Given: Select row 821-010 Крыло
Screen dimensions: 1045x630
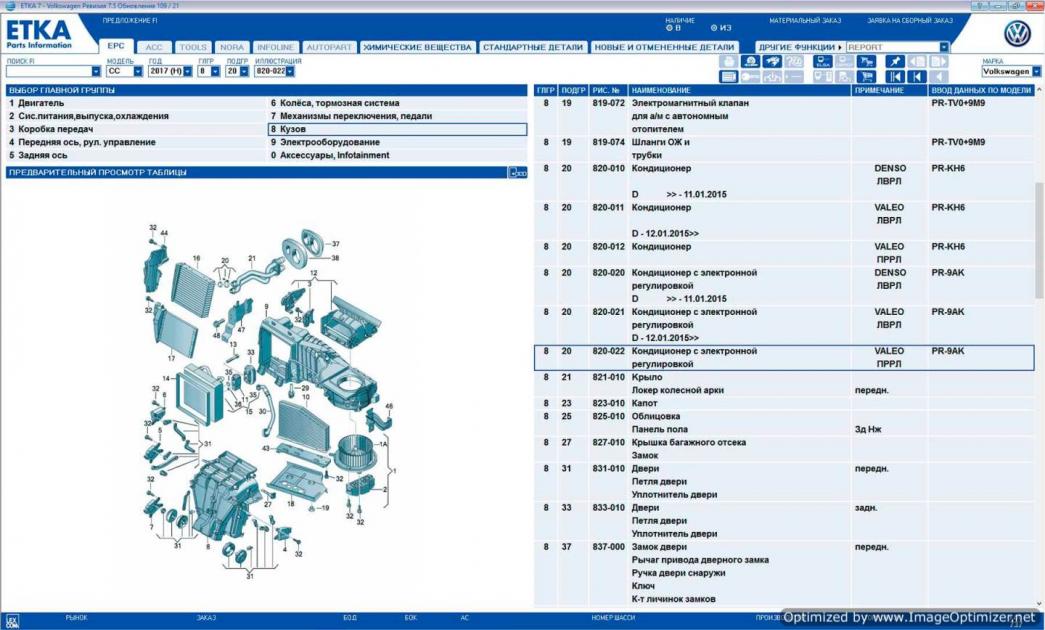Looking at the screenshot, I should [x=784, y=384].
